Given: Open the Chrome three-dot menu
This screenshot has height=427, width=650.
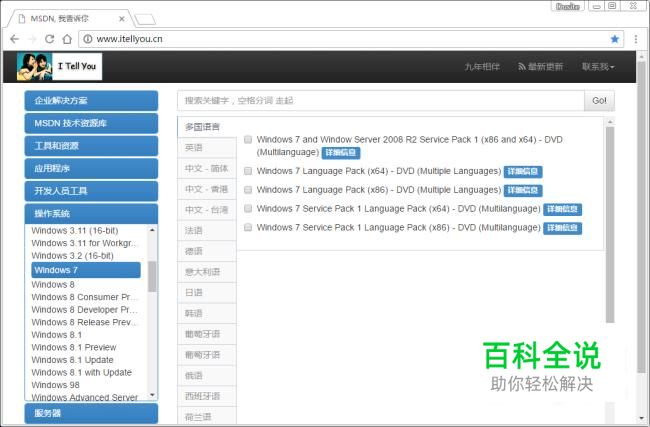Looking at the screenshot, I should click(635, 39).
